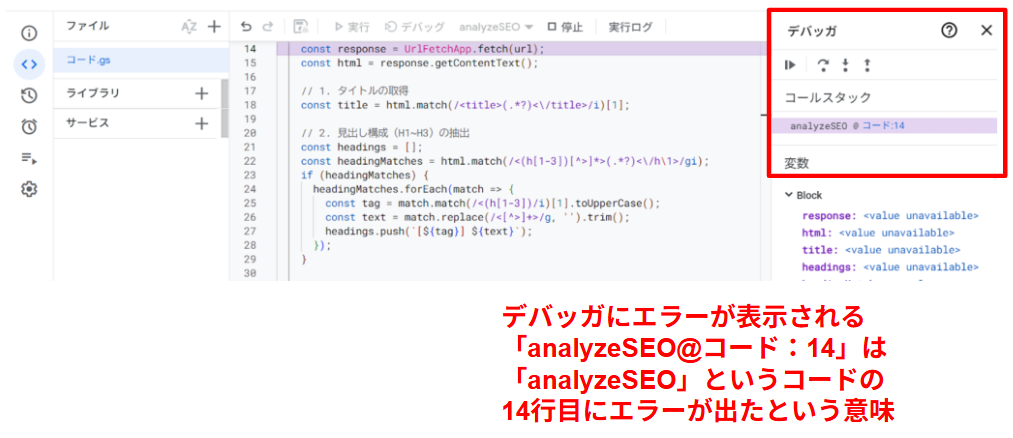Select the コード.gs file
The image size is (1013, 438).
89,60
